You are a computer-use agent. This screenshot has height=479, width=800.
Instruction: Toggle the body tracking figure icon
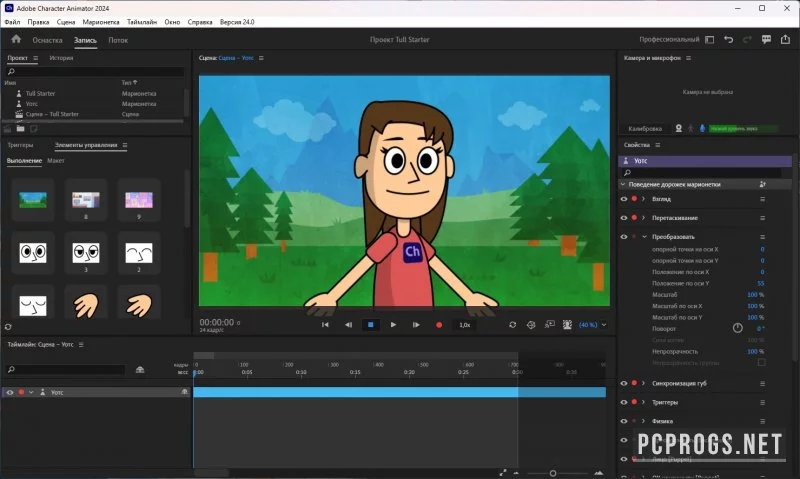(691, 129)
